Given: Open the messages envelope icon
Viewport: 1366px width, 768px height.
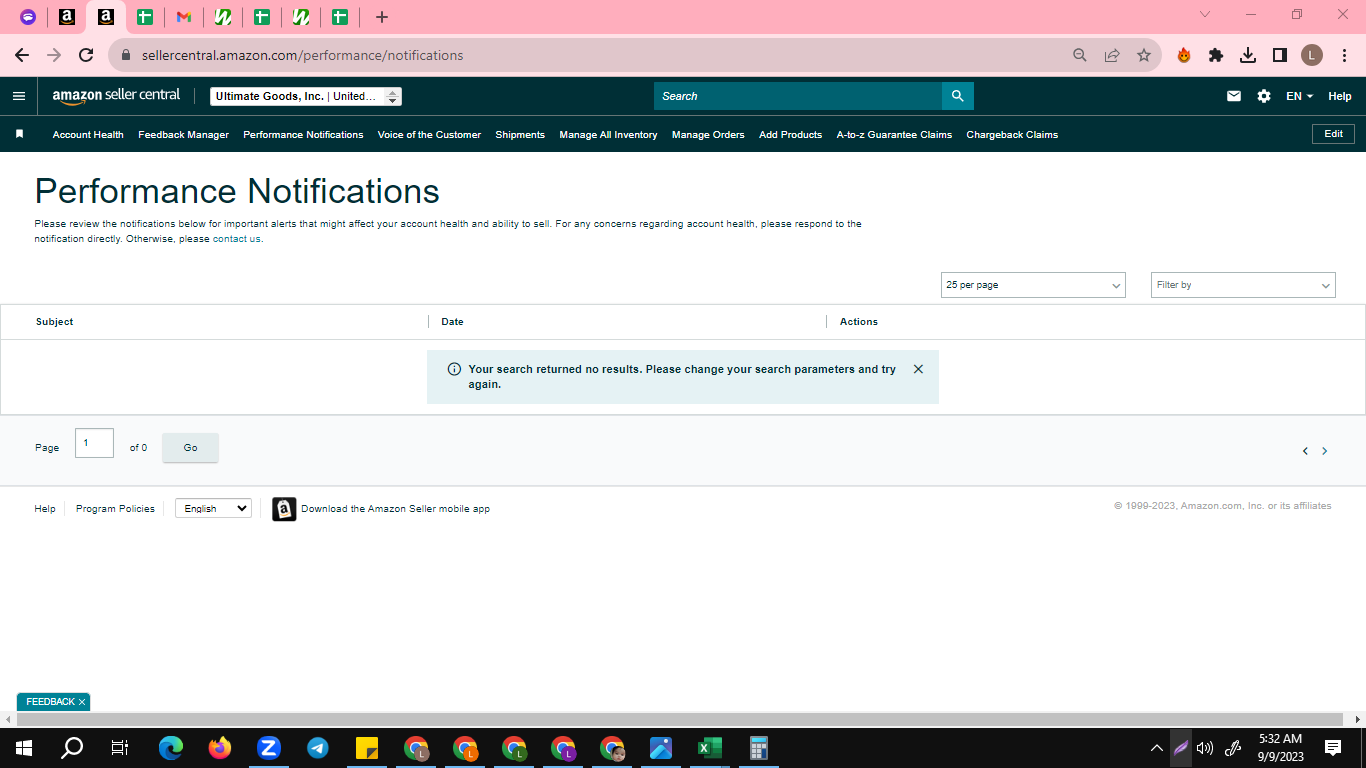Looking at the screenshot, I should [1234, 96].
